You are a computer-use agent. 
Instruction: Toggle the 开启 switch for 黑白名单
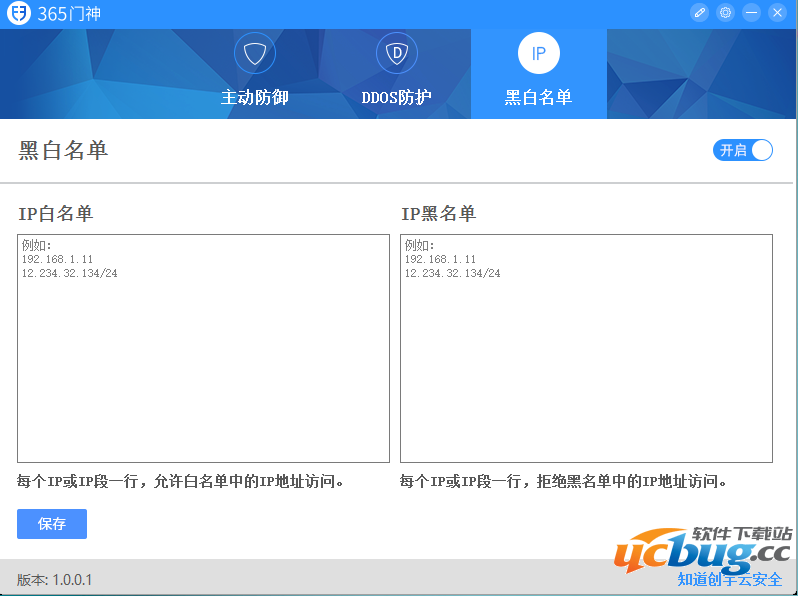(x=743, y=150)
